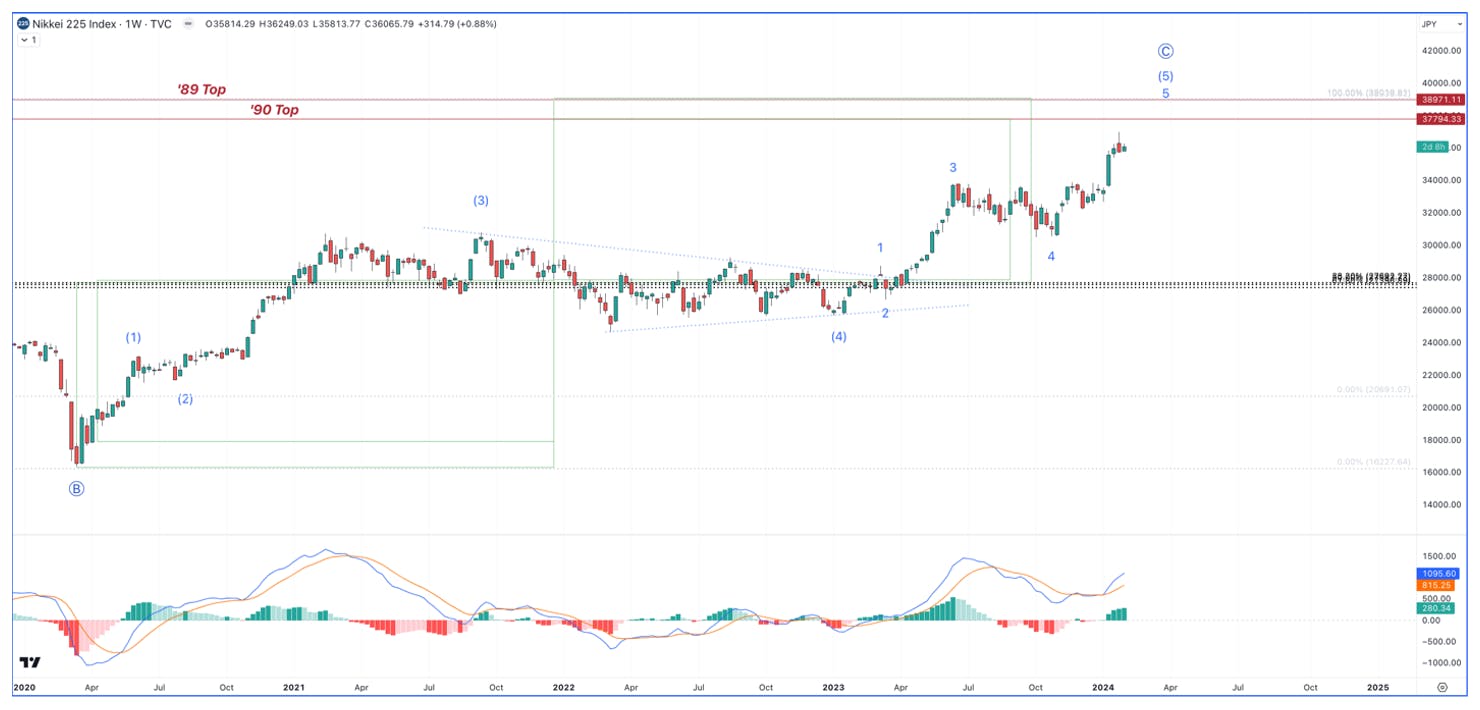Click 2024 on the time axis
This screenshot has width=1480, height=710.
[x=1103, y=688]
